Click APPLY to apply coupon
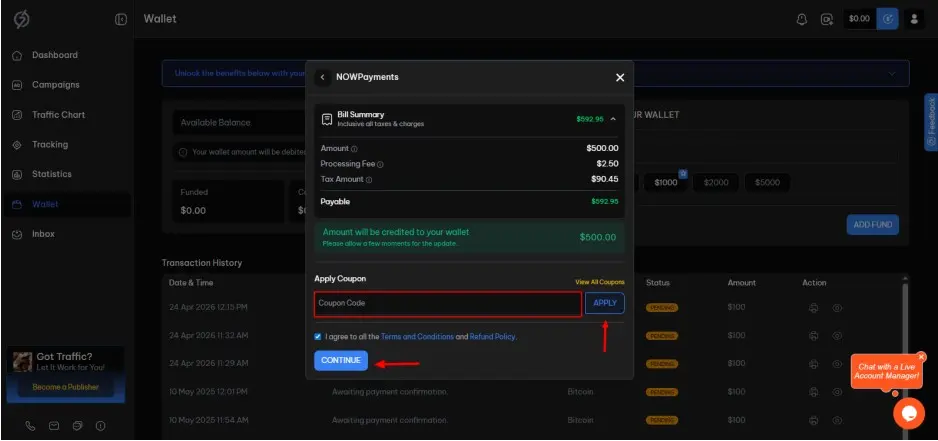This screenshot has height=441, width=938. pos(605,303)
